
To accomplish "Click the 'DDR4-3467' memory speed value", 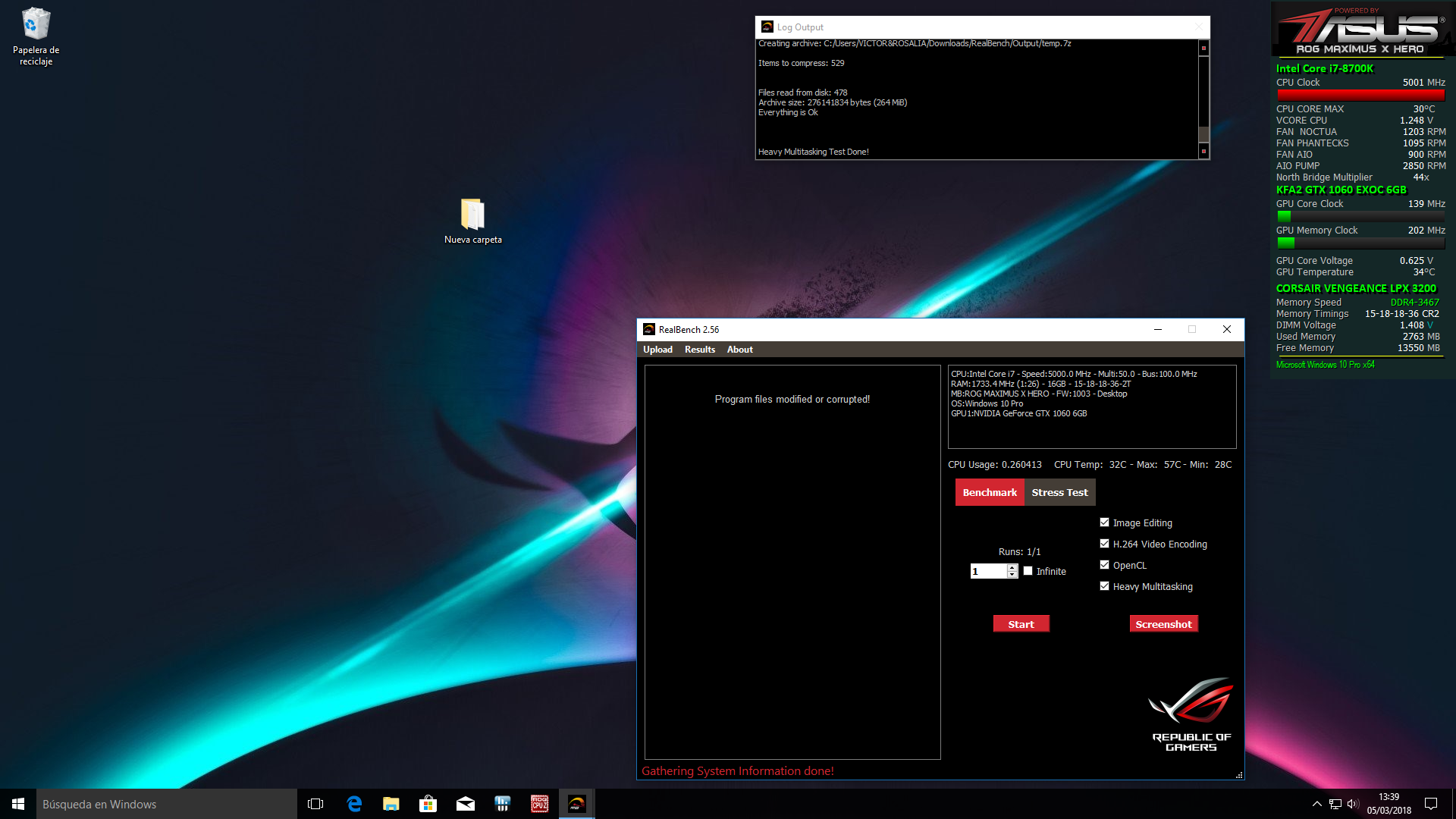I will click(x=1414, y=302).
